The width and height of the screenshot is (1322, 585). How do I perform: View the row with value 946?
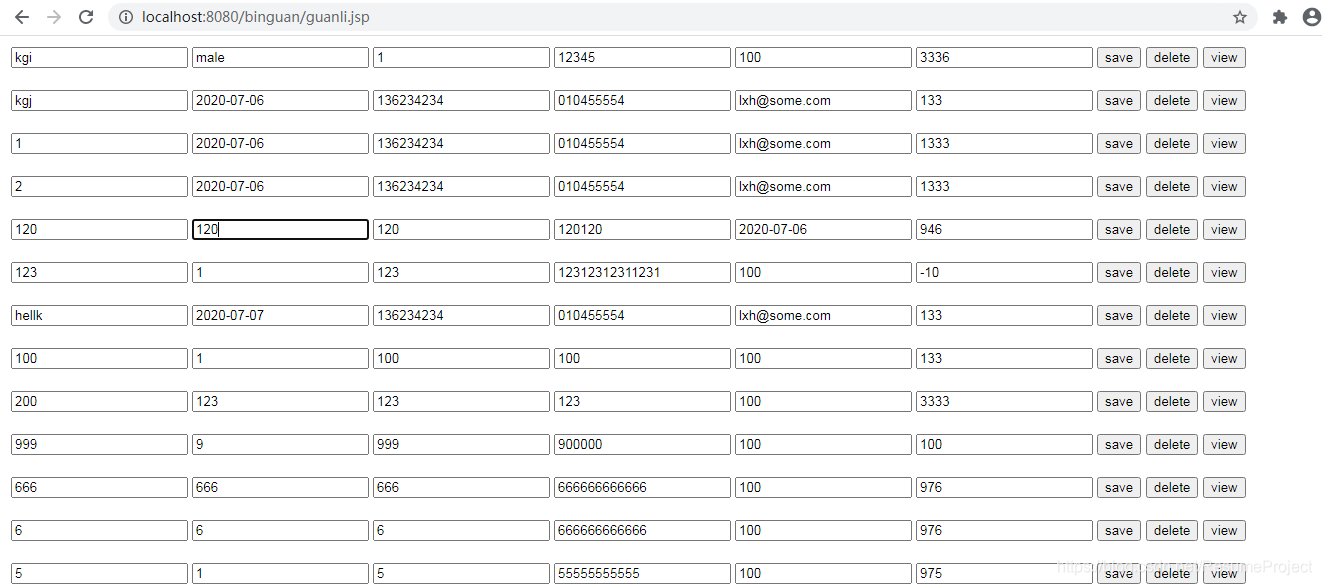[1224, 230]
